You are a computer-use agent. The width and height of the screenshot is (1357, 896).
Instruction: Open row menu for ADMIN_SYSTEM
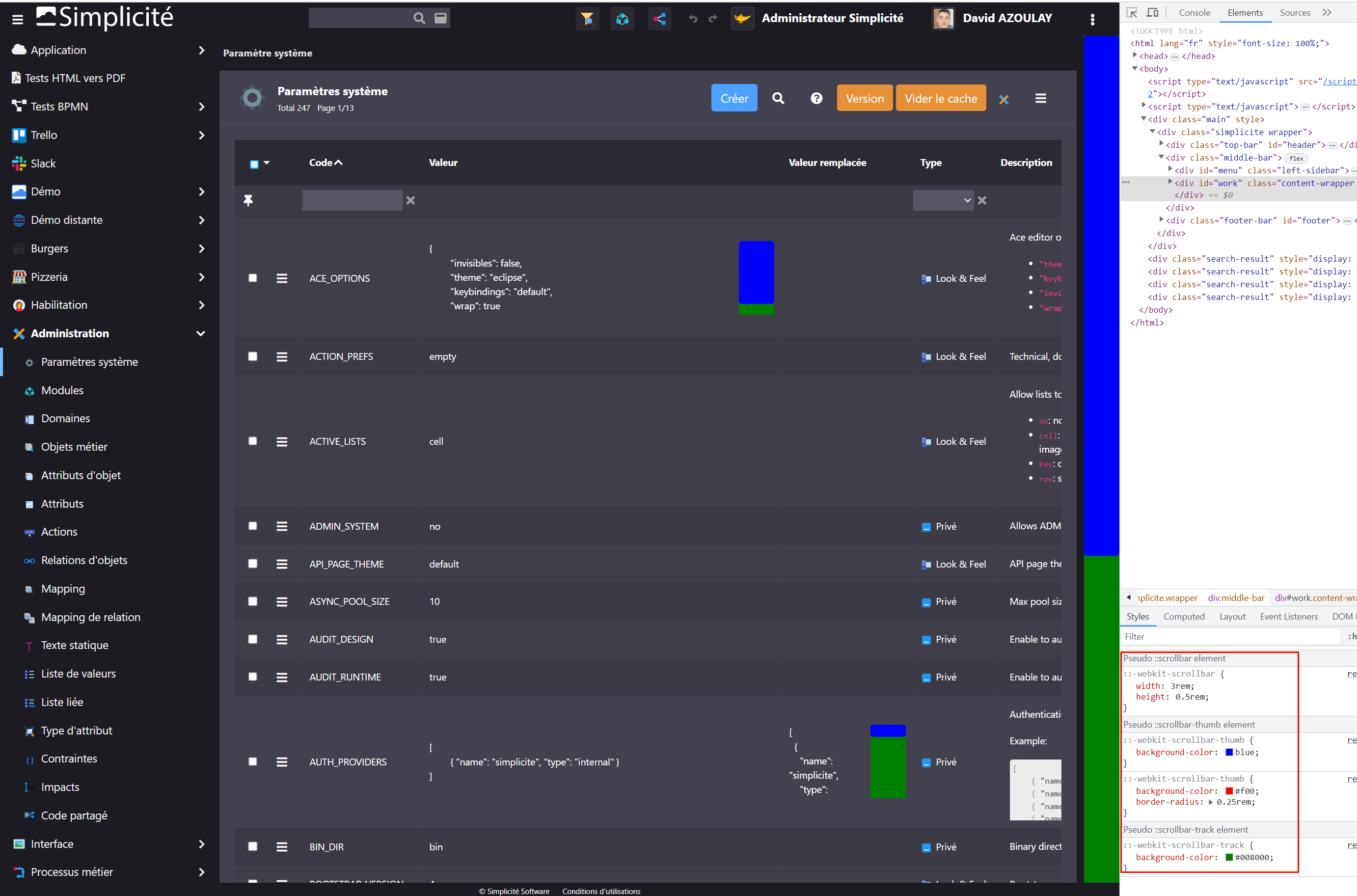tap(282, 526)
